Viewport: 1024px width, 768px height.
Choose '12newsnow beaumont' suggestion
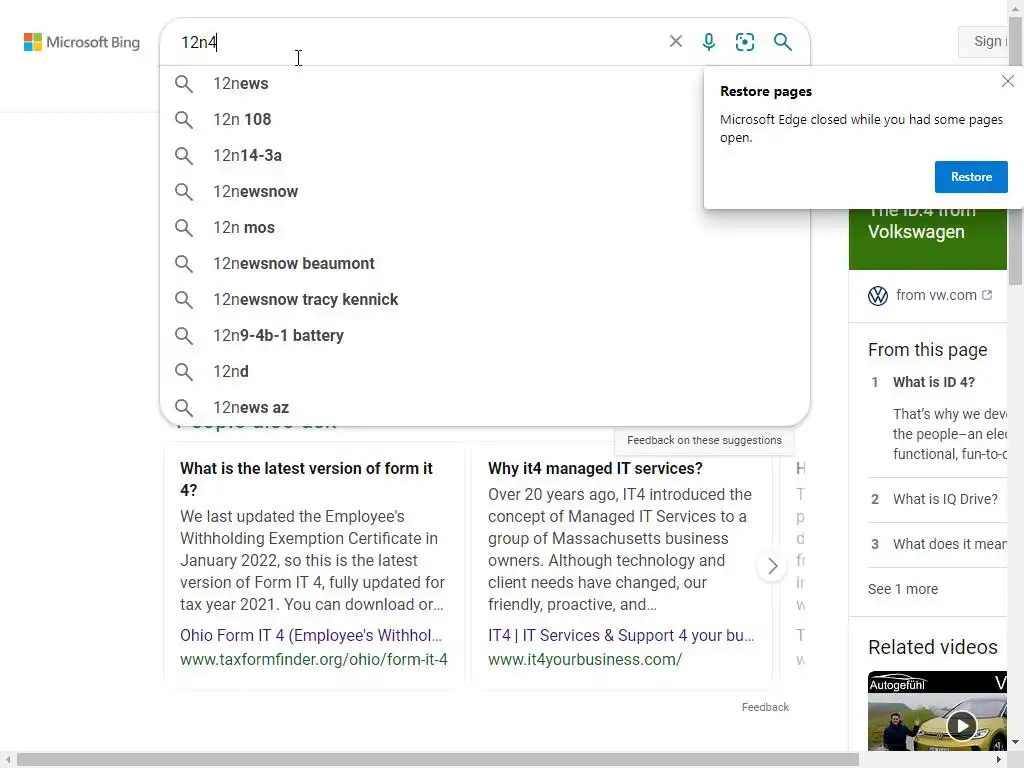(485, 263)
